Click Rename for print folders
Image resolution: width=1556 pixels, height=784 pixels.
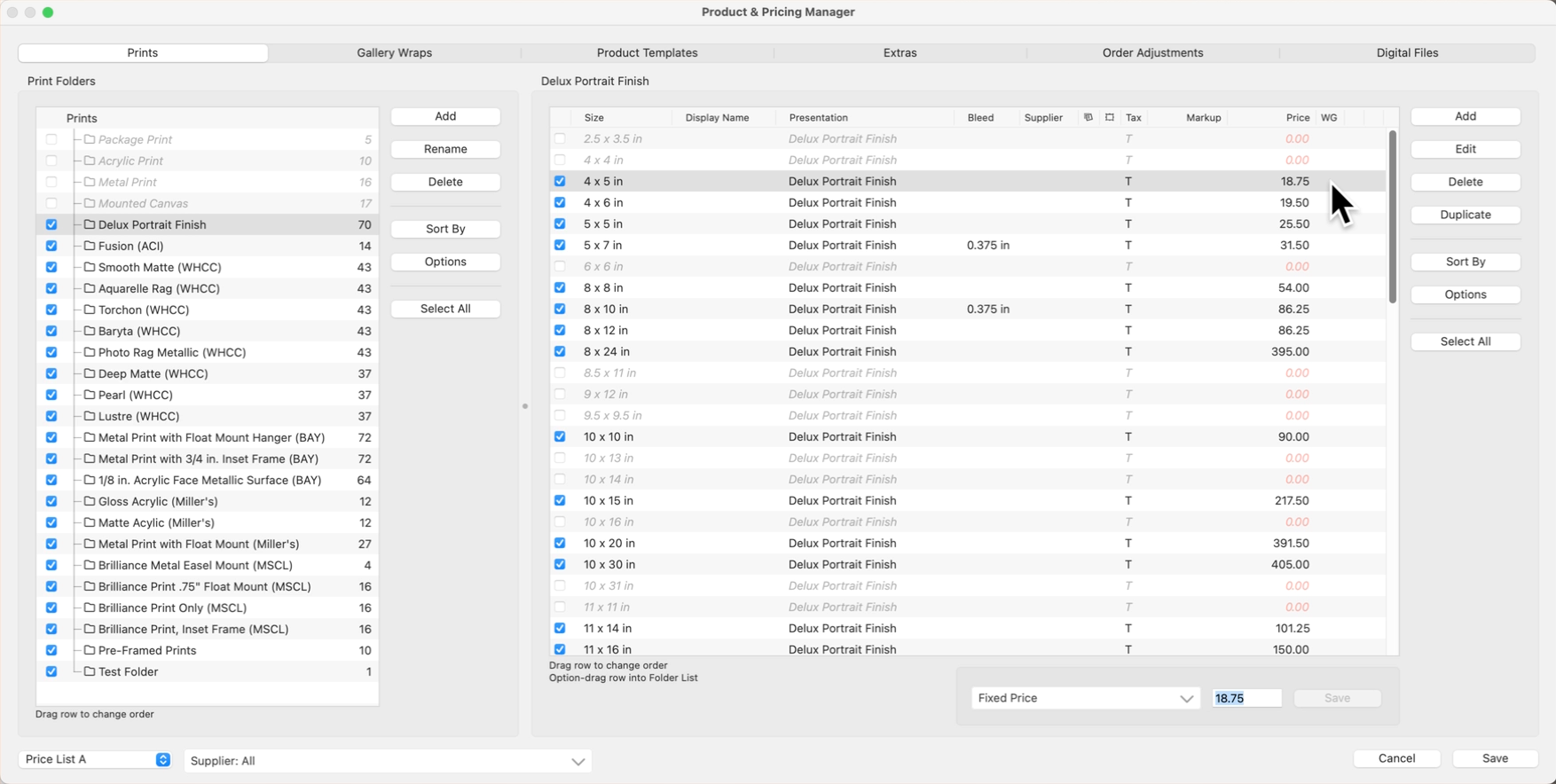click(x=445, y=149)
